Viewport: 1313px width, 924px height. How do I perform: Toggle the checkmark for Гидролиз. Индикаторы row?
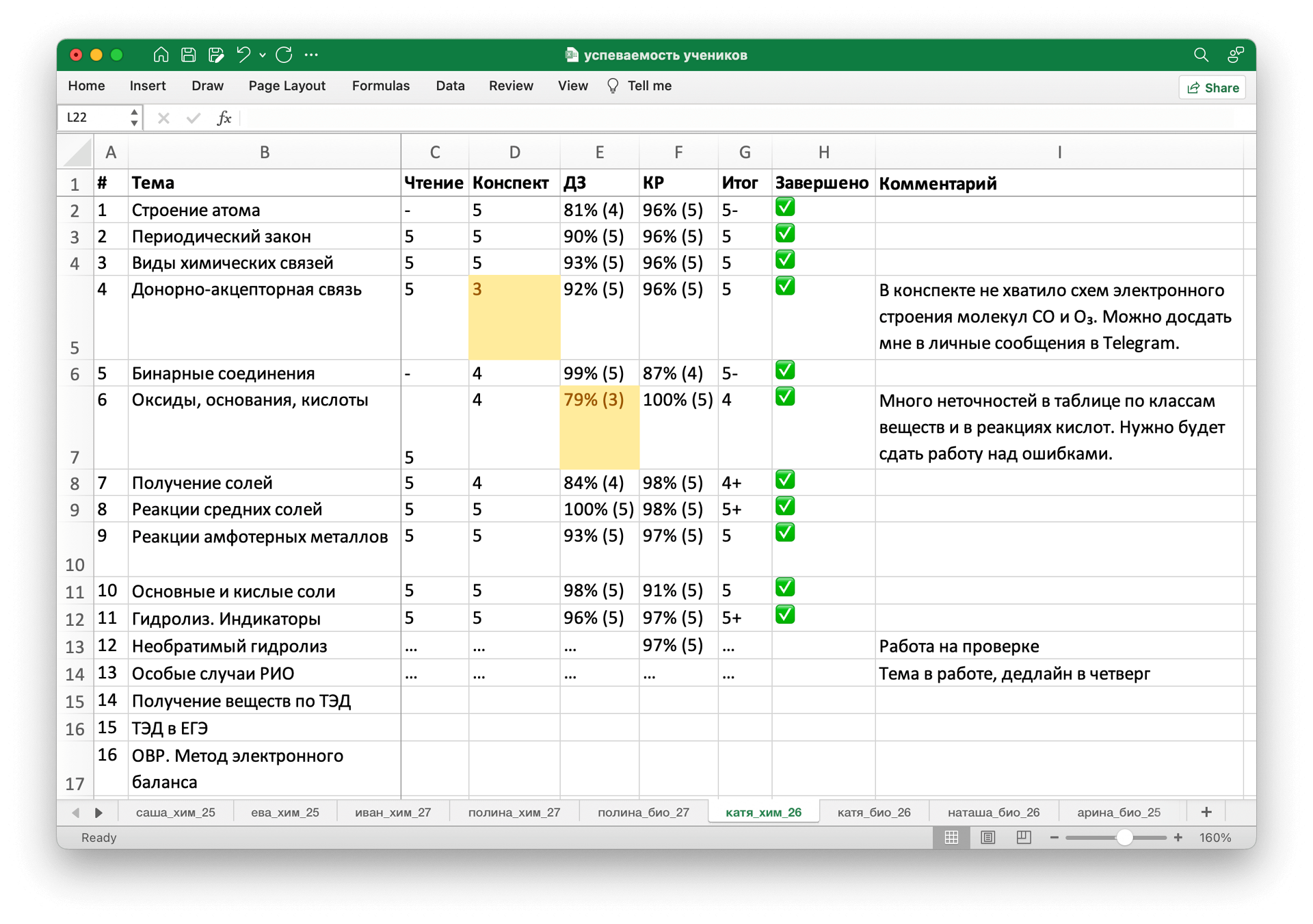(785, 615)
